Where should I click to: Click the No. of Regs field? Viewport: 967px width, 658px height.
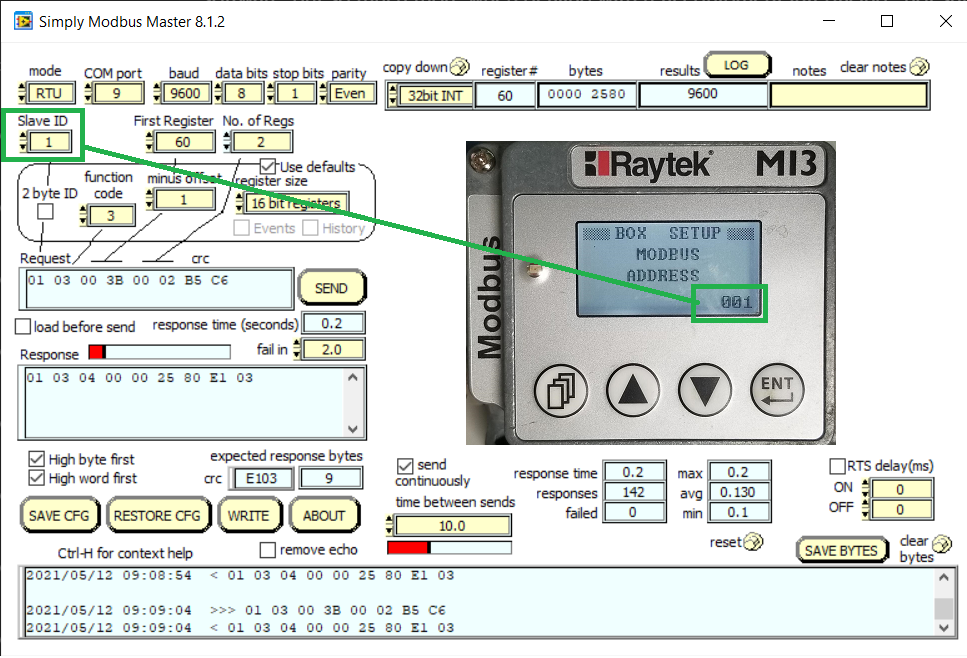[x=261, y=142]
